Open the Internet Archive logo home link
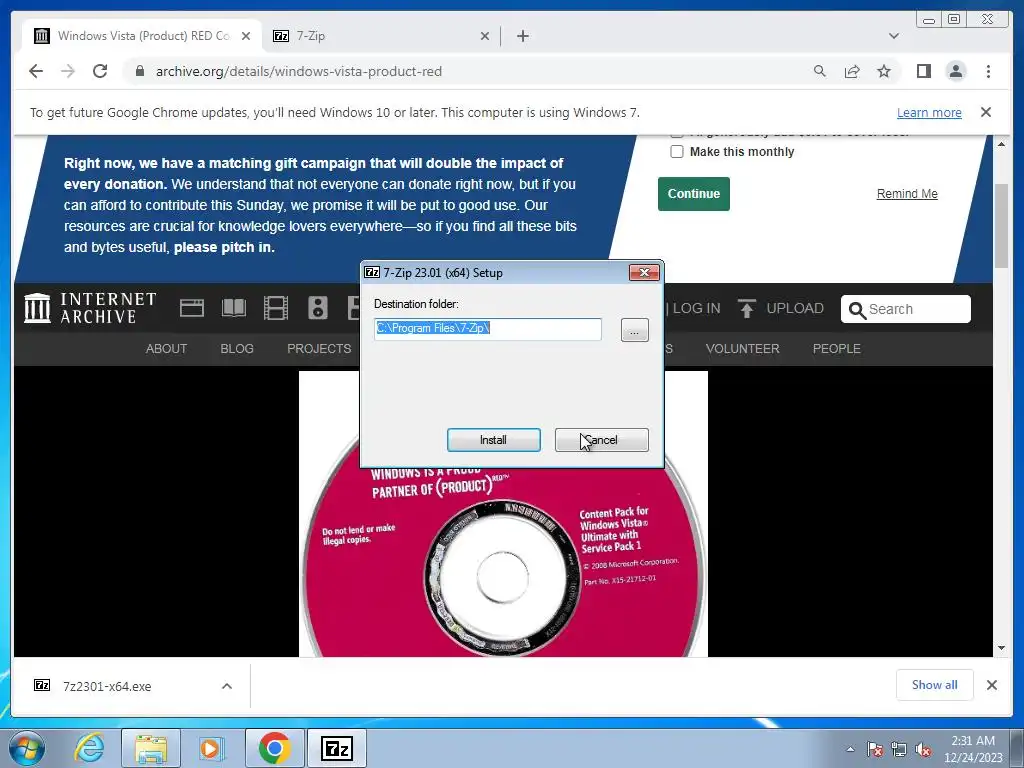Image resolution: width=1024 pixels, height=768 pixels. (90, 308)
